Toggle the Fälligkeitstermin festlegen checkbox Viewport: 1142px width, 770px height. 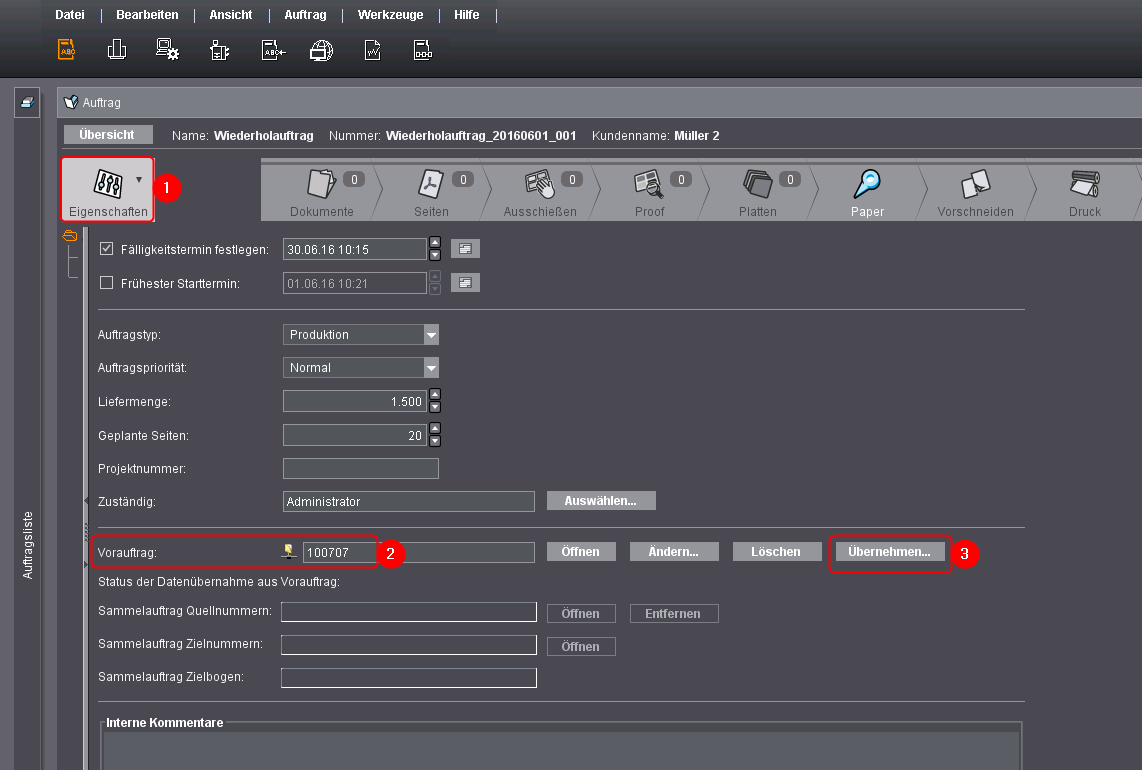click(106, 248)
